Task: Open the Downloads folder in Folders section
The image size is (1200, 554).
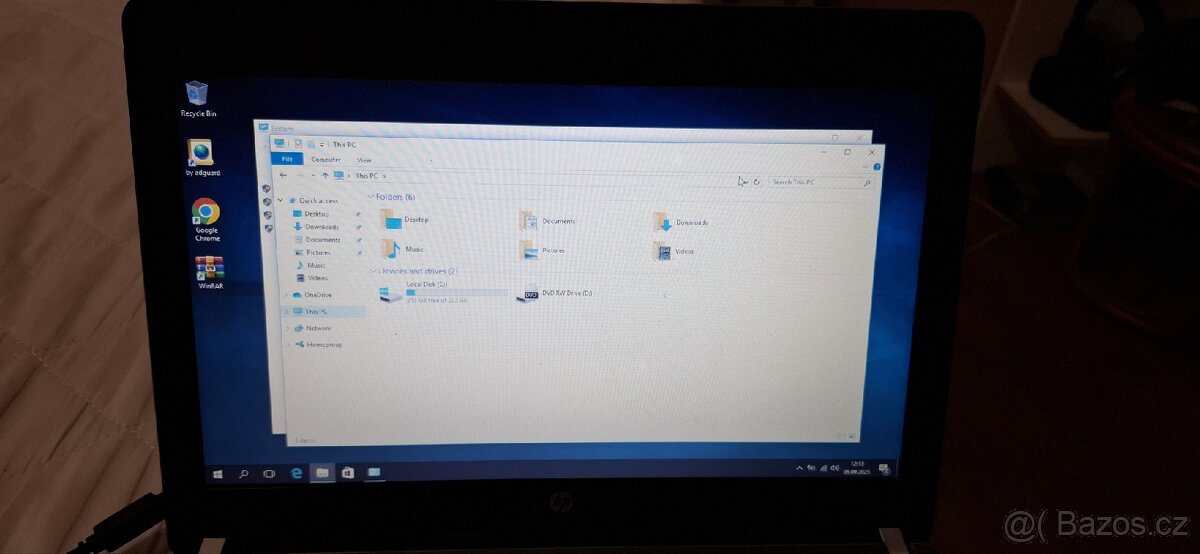Action: (x=681, y=221)
